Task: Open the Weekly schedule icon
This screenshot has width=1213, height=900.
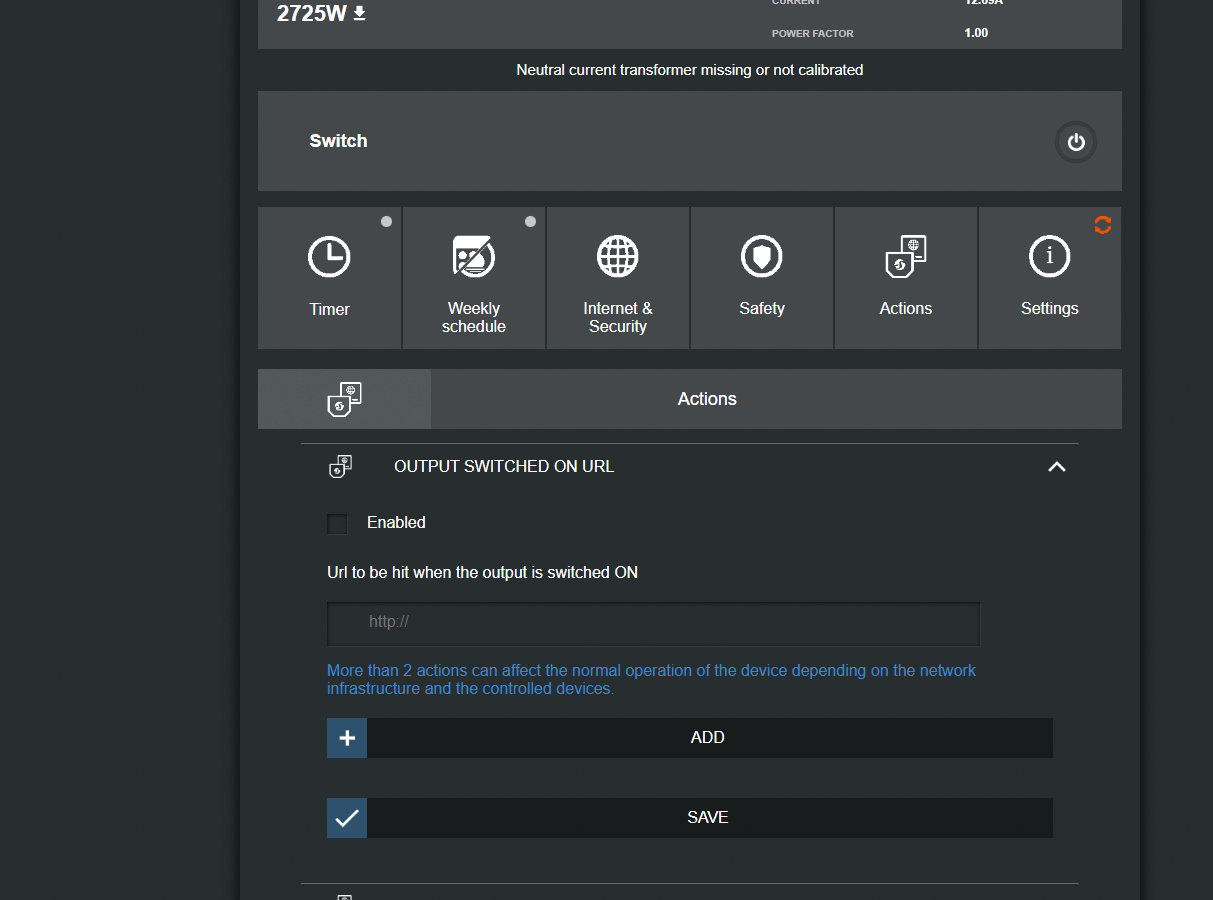Action: pos(473,257)
